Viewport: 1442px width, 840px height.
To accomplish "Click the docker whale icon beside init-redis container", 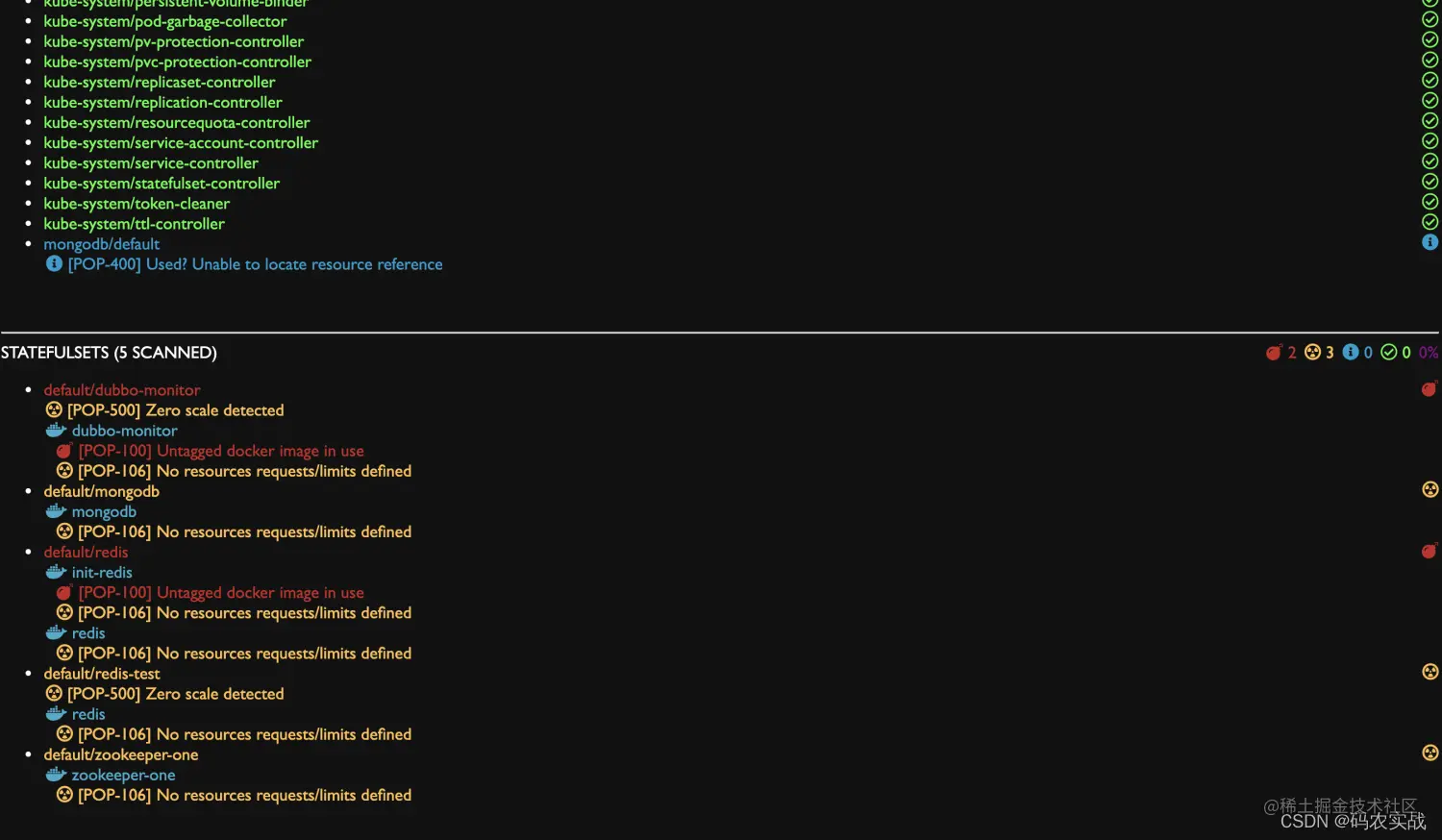I will click(x=56, y=571).
